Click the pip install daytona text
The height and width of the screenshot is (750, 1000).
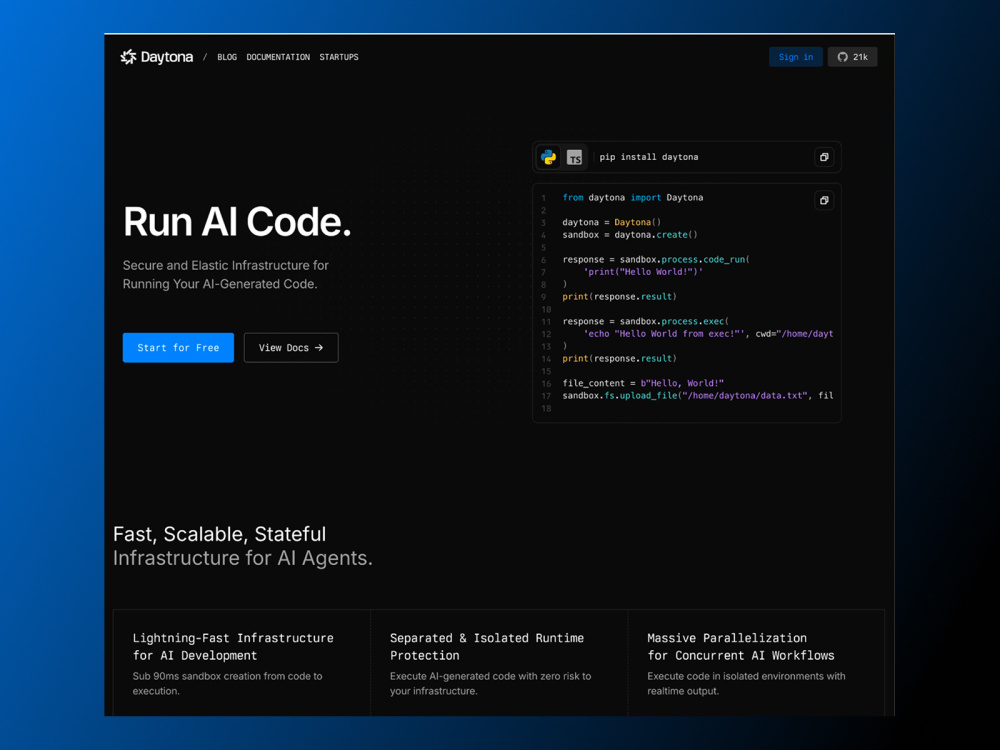[649, 157]
